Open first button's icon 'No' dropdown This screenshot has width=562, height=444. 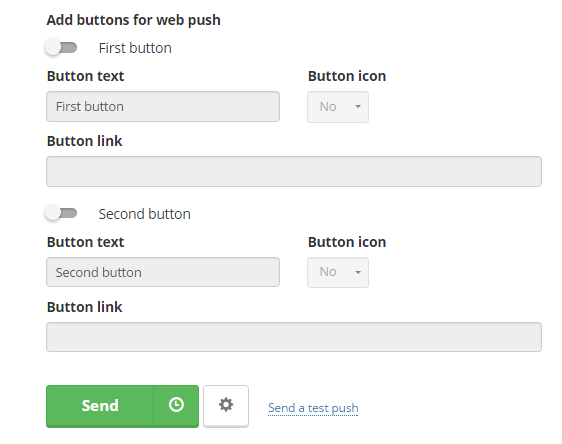(x=338, y=107)
